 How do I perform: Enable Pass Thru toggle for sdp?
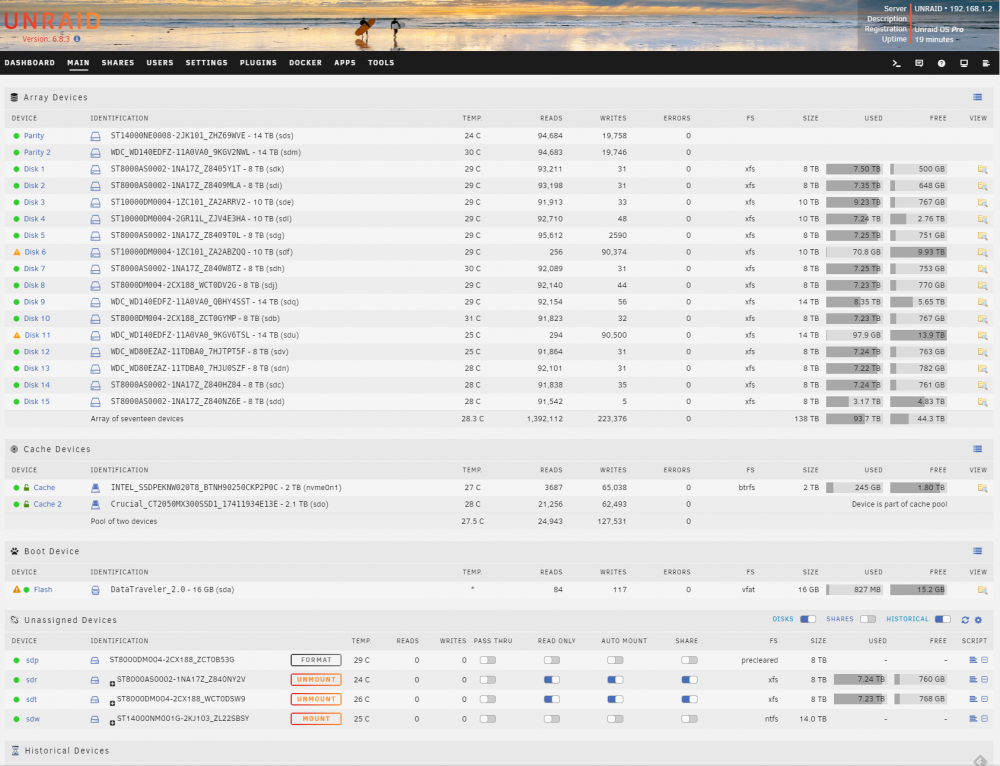coord(488,660)
